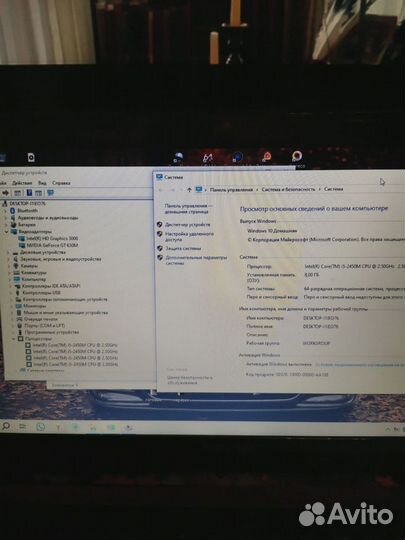
Task: Click the Windows 10 Домашняя edition text
Action: 272,231
